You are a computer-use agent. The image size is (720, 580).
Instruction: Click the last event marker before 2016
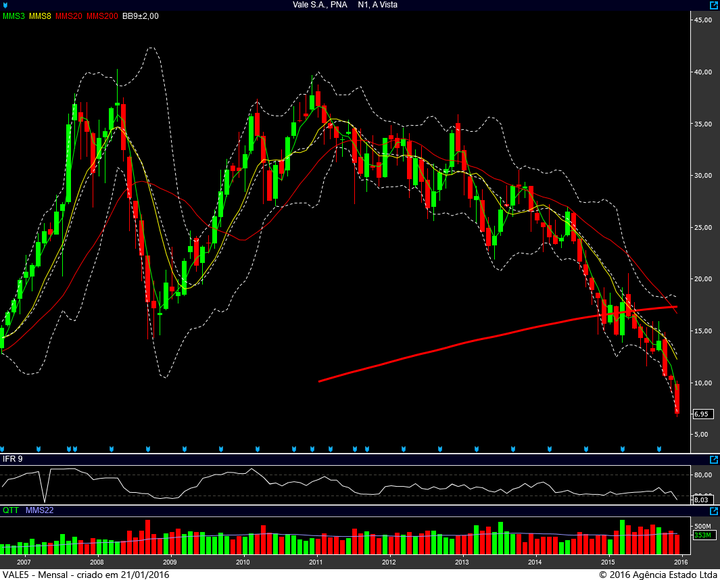658,447
